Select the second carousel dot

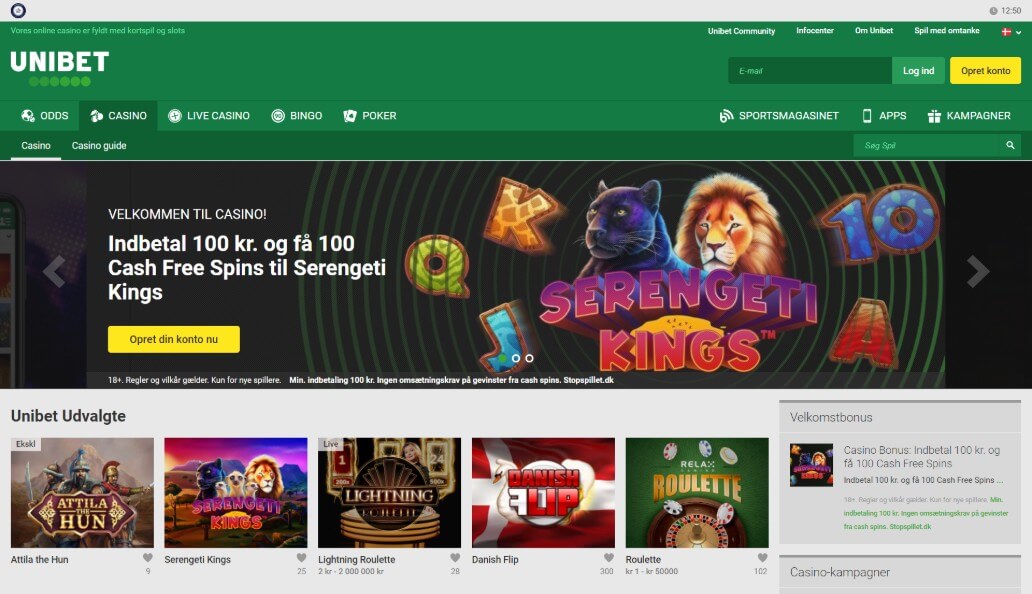(x=516, y=359)
